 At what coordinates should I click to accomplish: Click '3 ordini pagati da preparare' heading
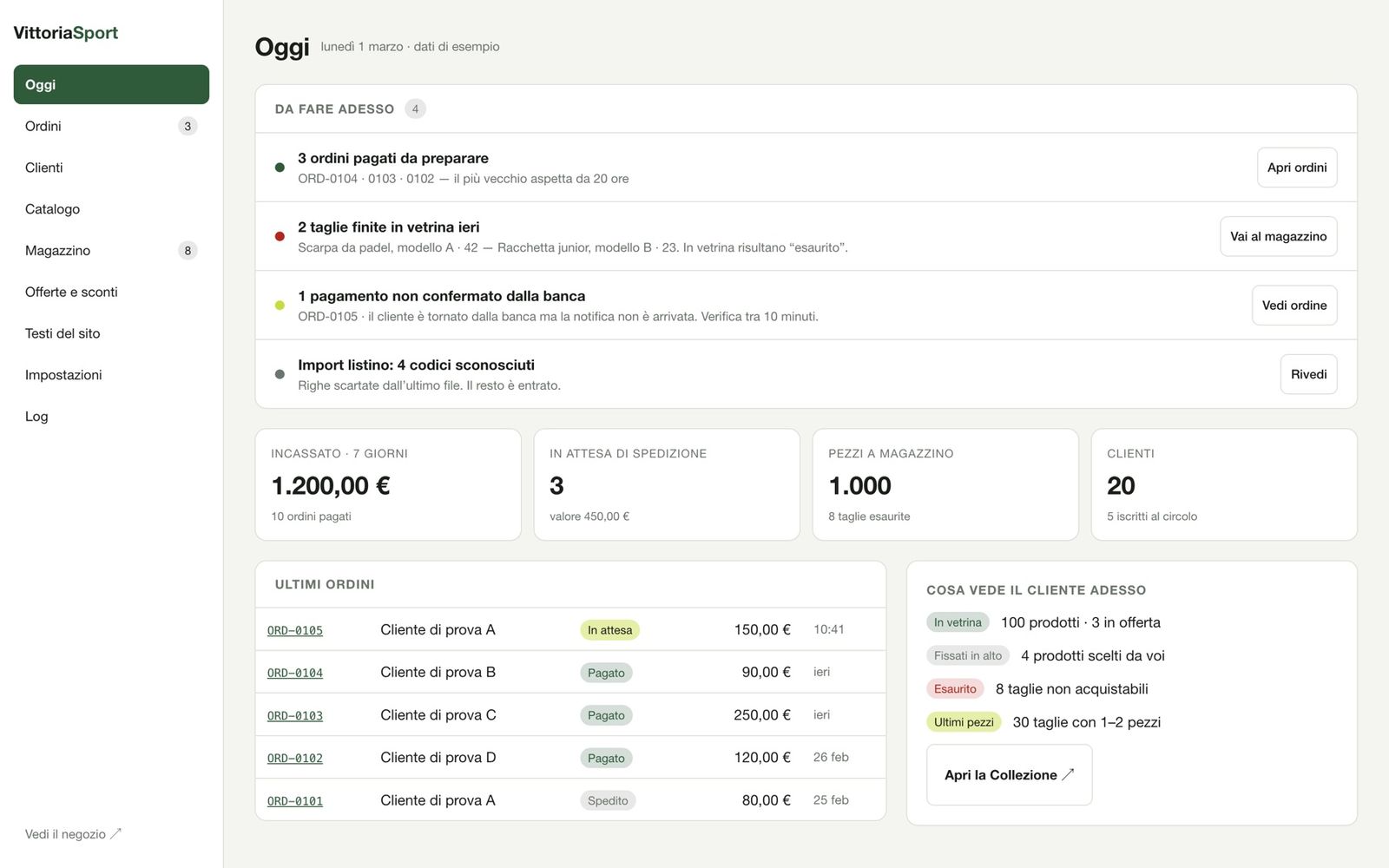click(393, 158)
